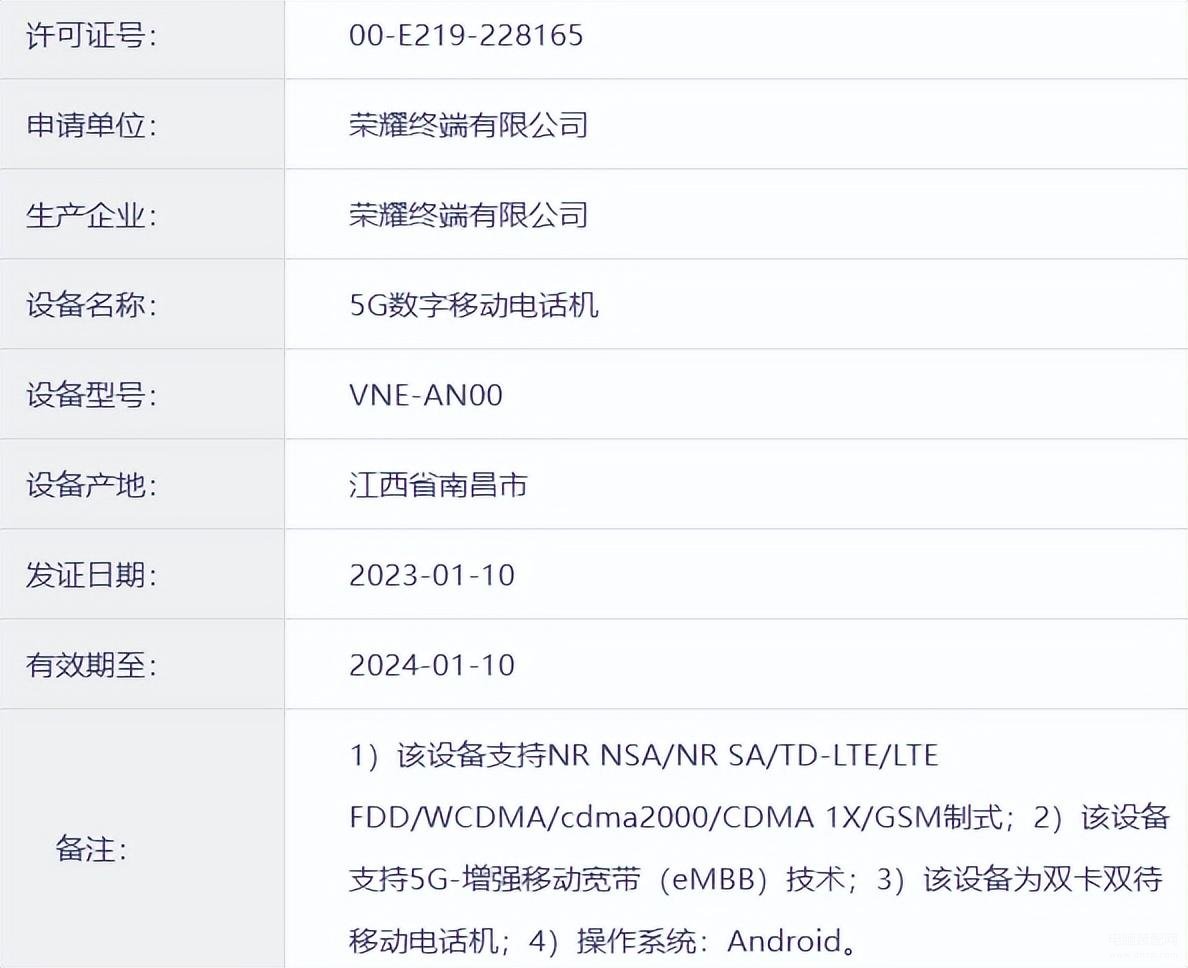Click the 设备型号 label

92,395
